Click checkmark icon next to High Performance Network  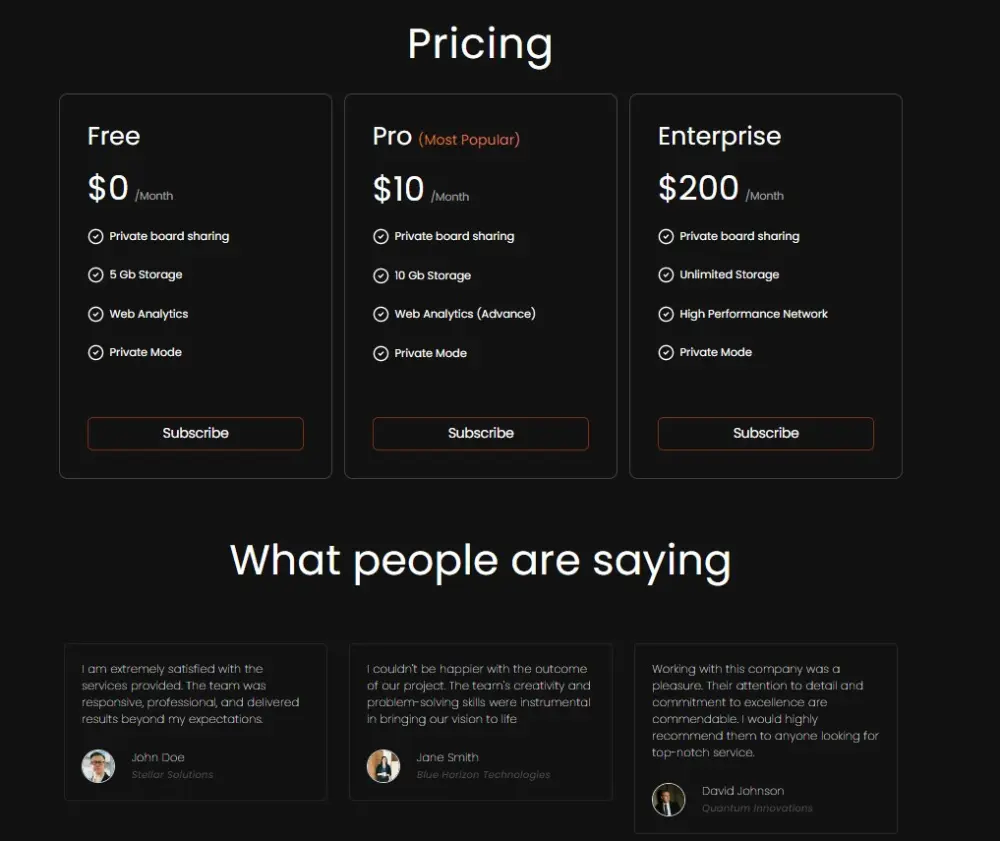[x=666, y=314]
